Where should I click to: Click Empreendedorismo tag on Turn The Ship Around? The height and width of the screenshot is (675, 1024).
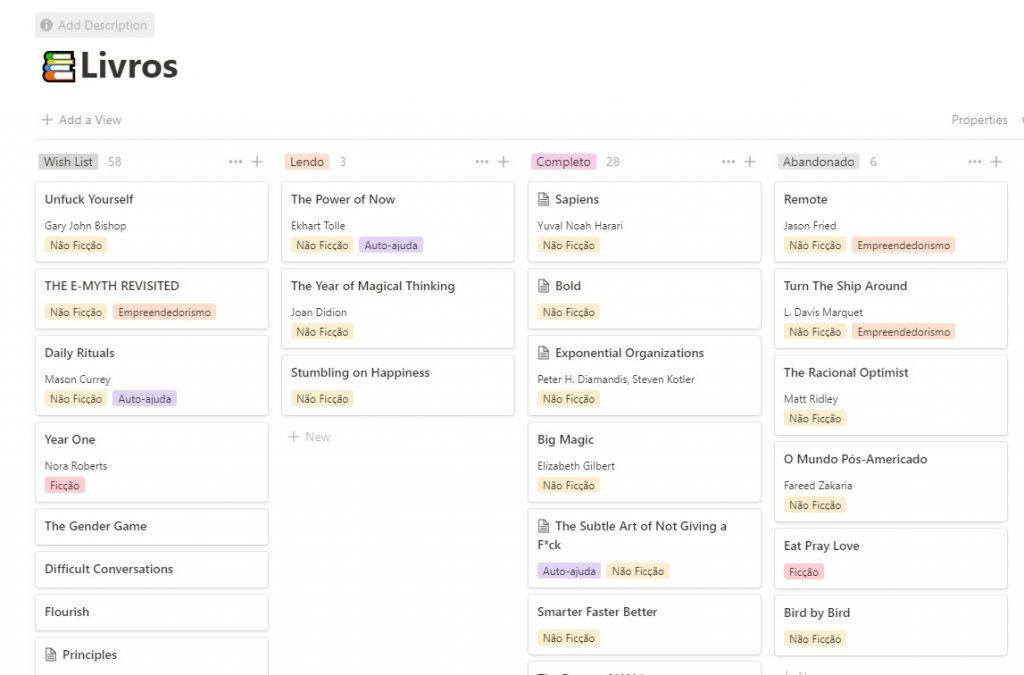point(903,332)
